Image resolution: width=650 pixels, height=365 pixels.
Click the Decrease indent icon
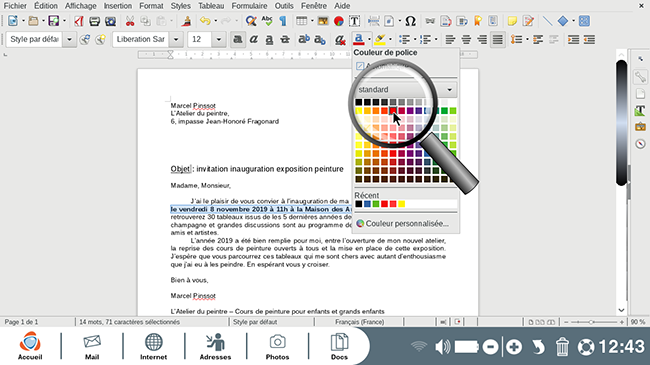tap(589, 39)
